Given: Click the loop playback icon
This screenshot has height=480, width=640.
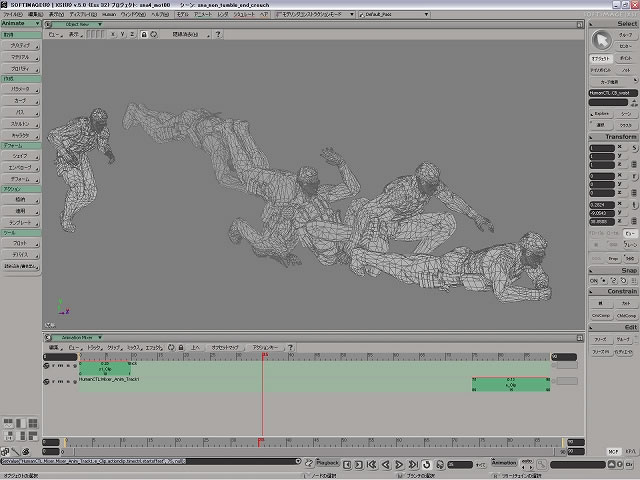Looking at the screenshot, I should tap(427, 464).
